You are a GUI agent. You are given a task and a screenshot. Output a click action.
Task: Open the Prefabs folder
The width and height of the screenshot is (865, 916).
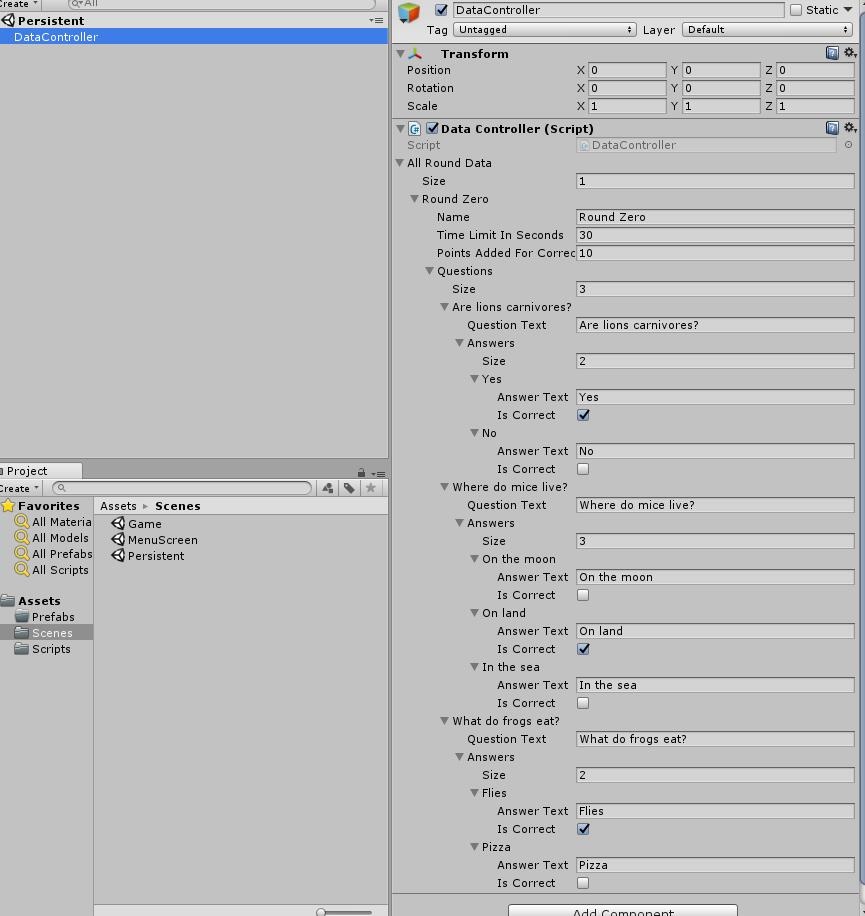point(45,616)
